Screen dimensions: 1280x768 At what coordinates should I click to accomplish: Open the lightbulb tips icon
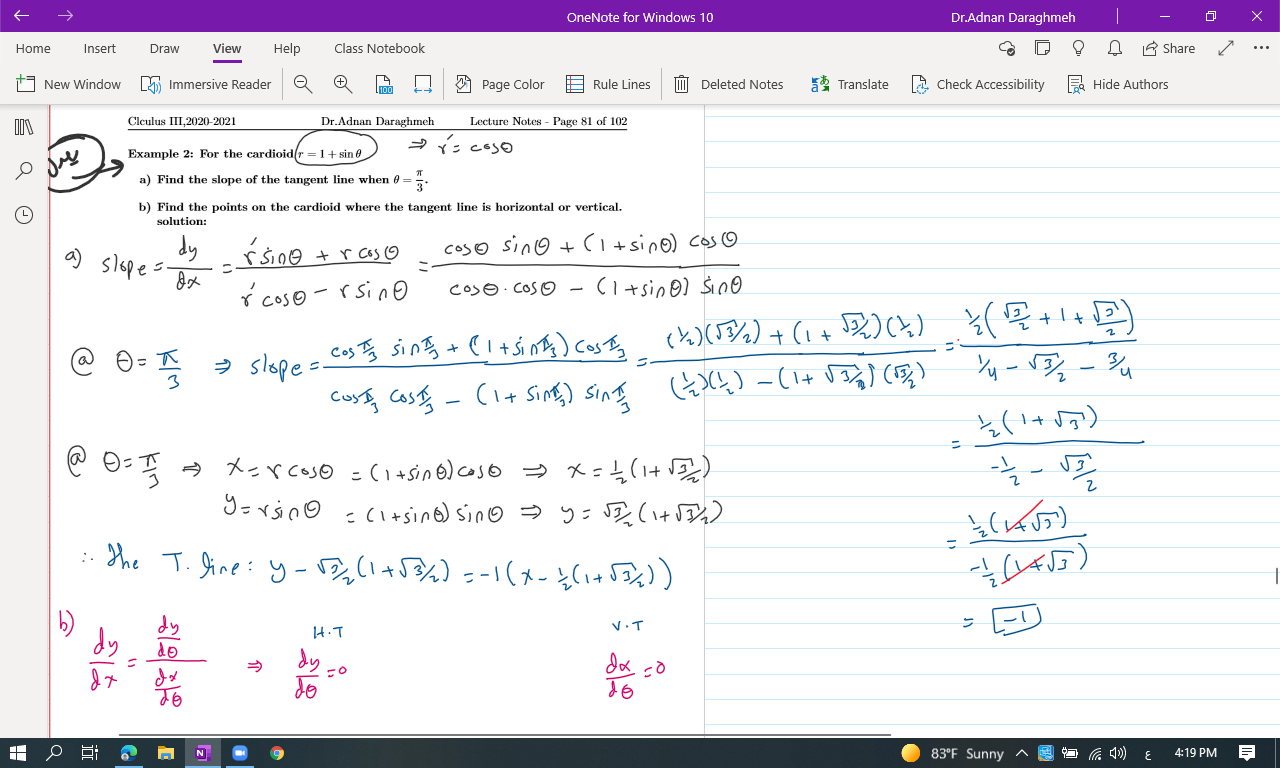click(x=1078, y=48)
